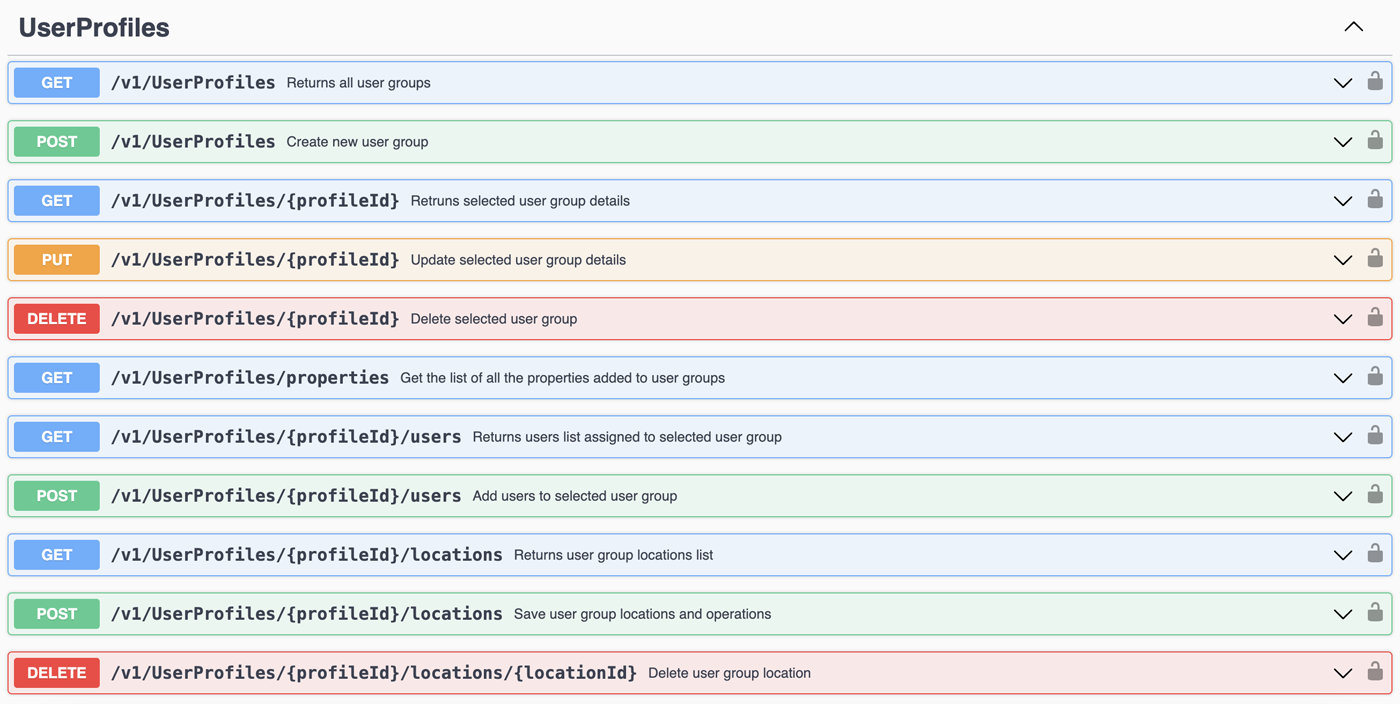Click lock icon on DELETE selected user group
The height and width of the screenshot is (704, 1400).
click(1375, 318)
